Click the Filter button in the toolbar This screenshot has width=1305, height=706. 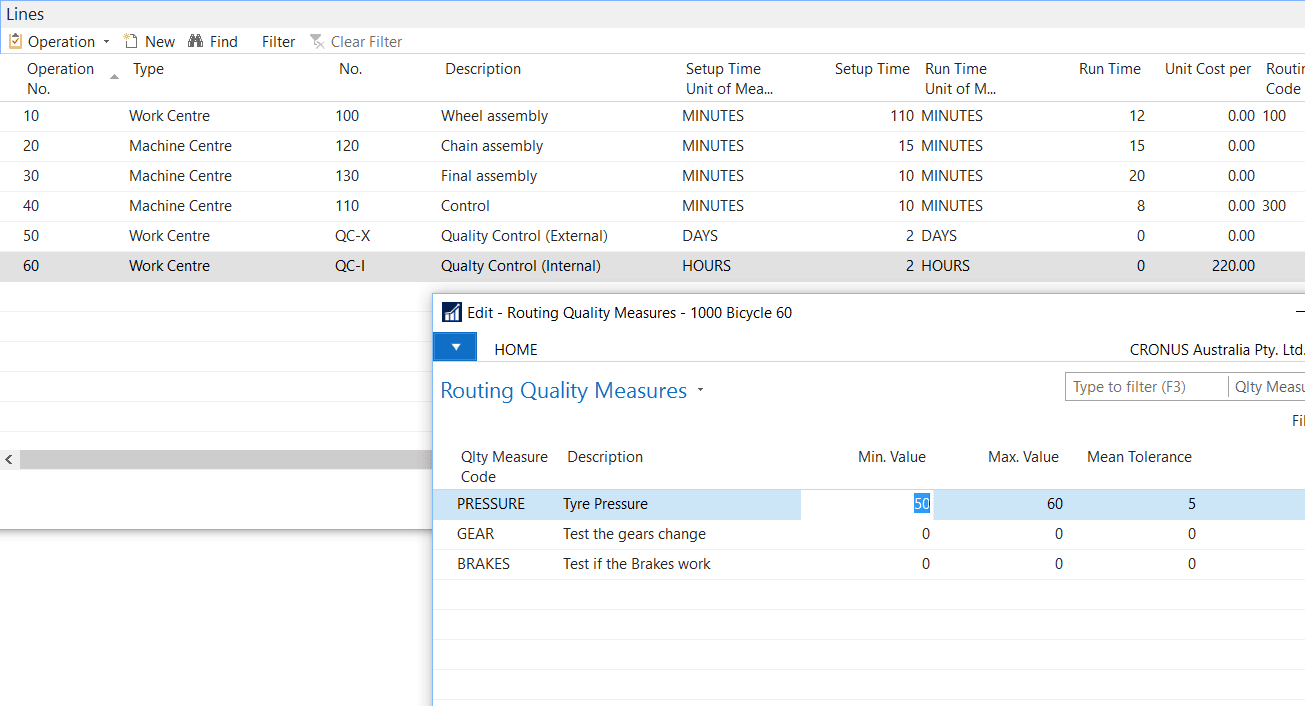coord(278,41)
